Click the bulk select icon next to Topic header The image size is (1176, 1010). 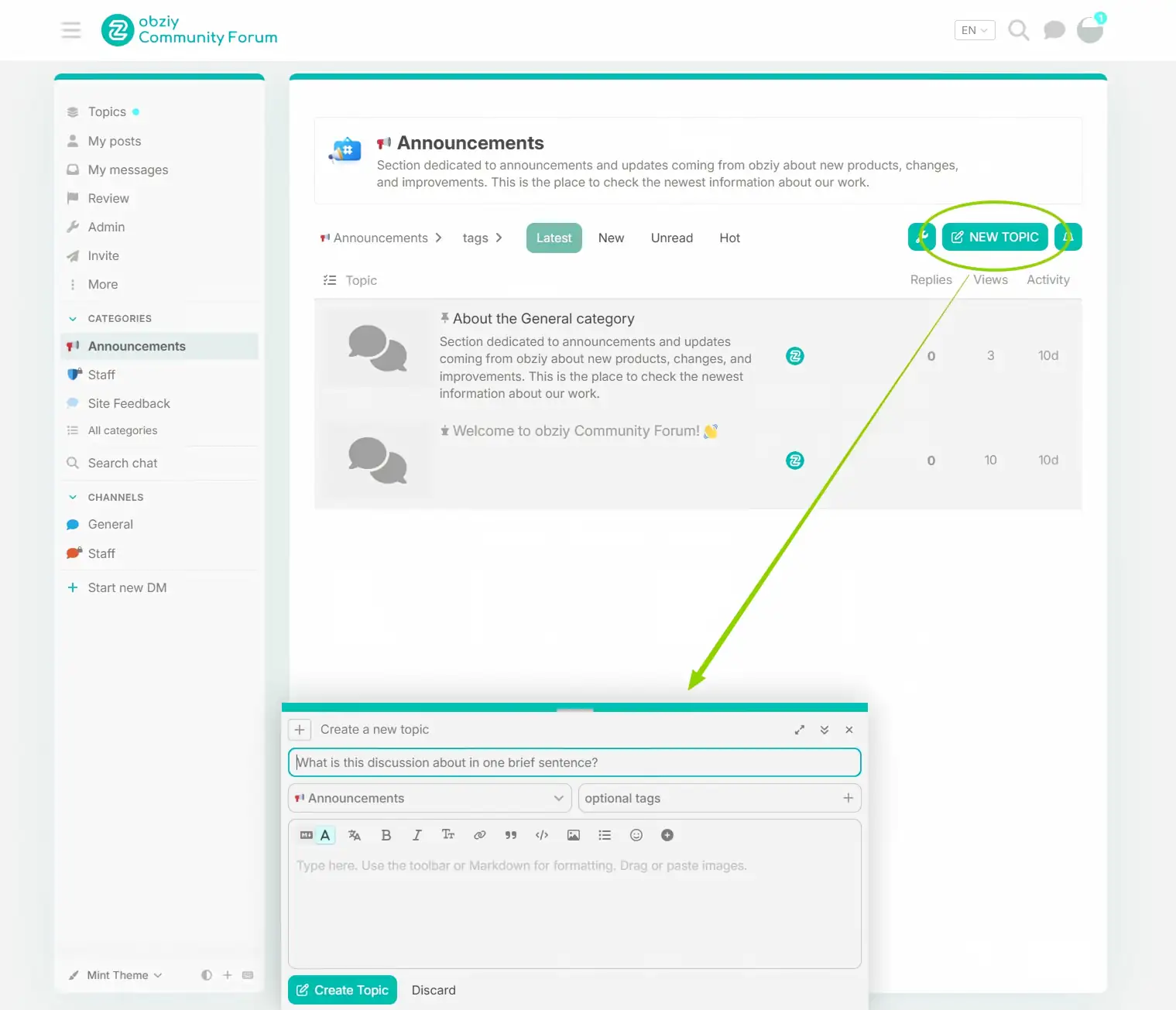(330, 280)
